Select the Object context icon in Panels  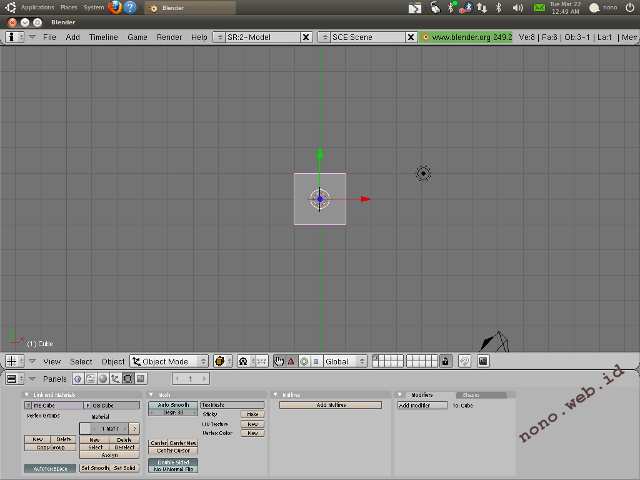tap(116, 379)
